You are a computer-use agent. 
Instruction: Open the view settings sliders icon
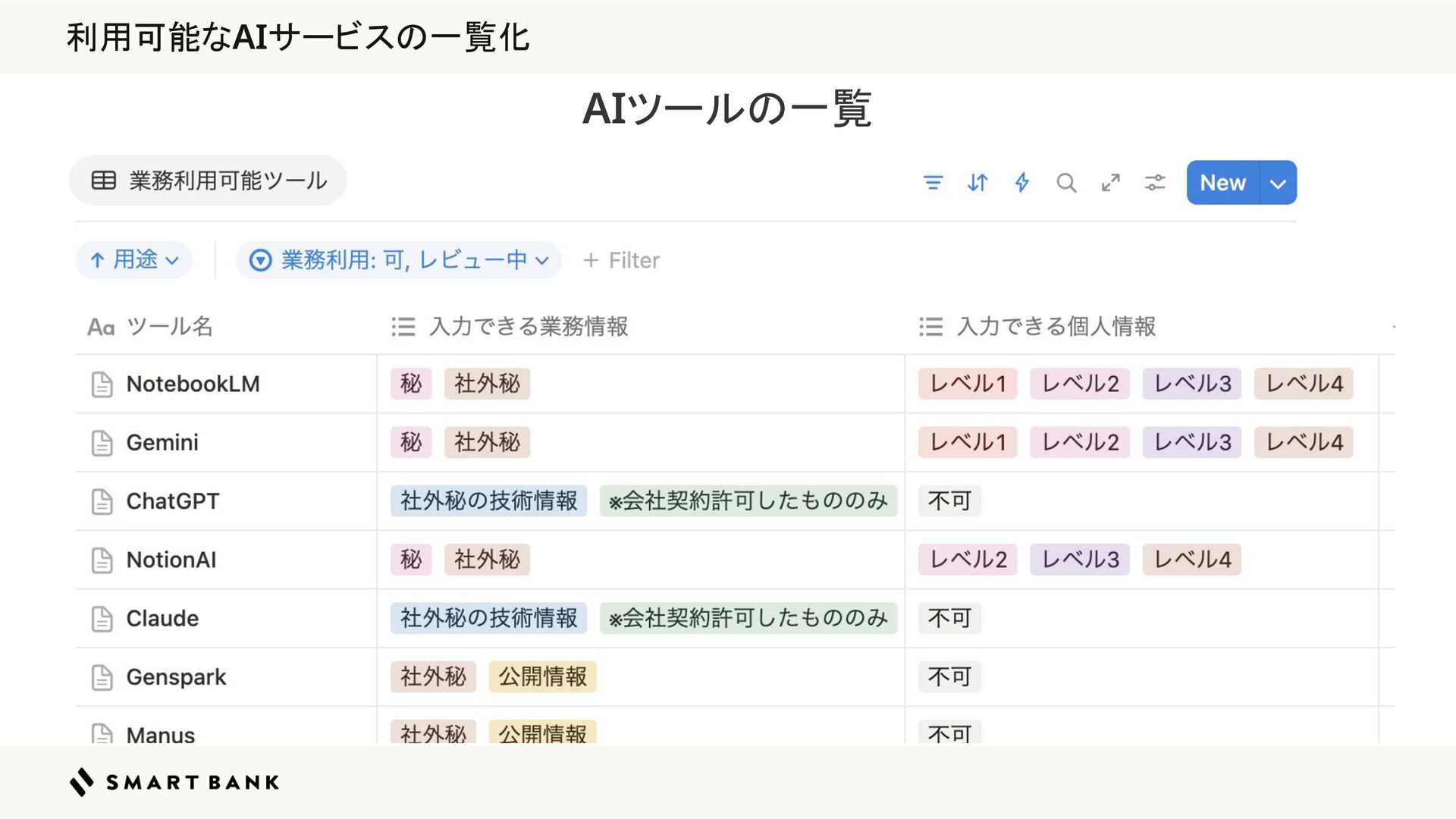[x=1155, y=183]
